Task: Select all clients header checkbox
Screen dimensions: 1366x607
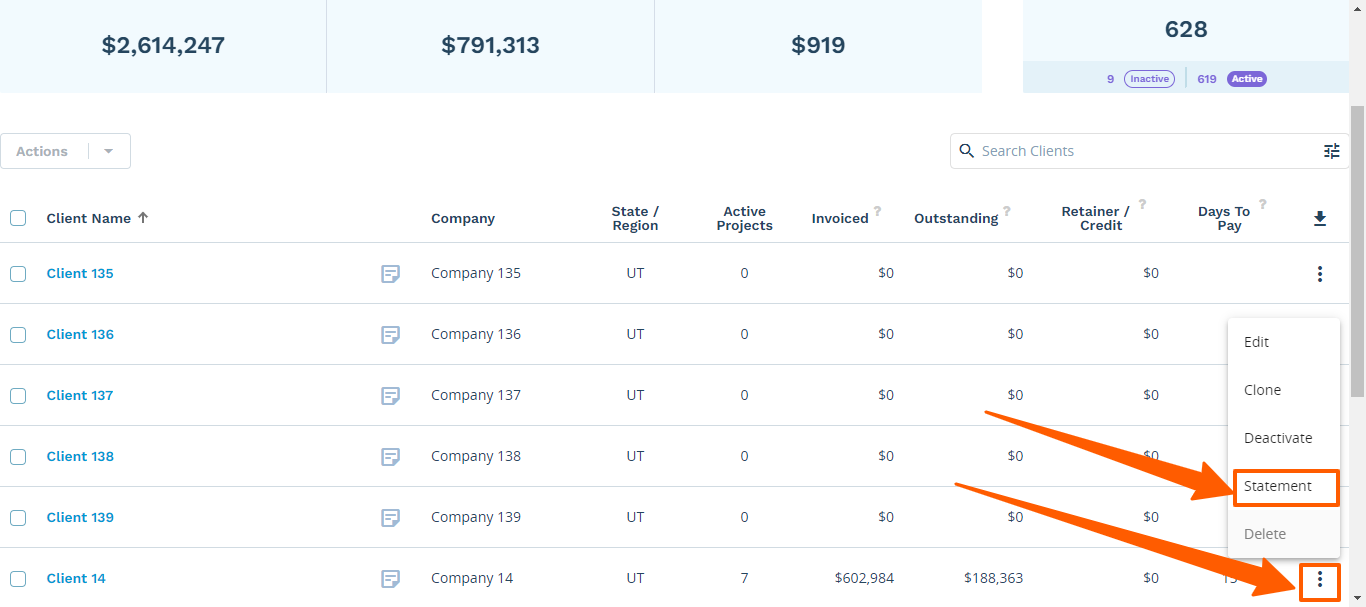Action: pyautogui.click(x=18, y=218)
